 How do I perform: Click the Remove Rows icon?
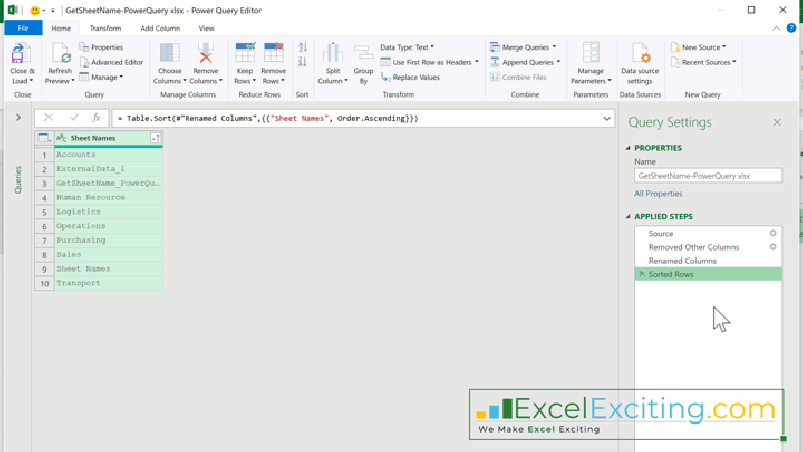[x=273, y=54]
